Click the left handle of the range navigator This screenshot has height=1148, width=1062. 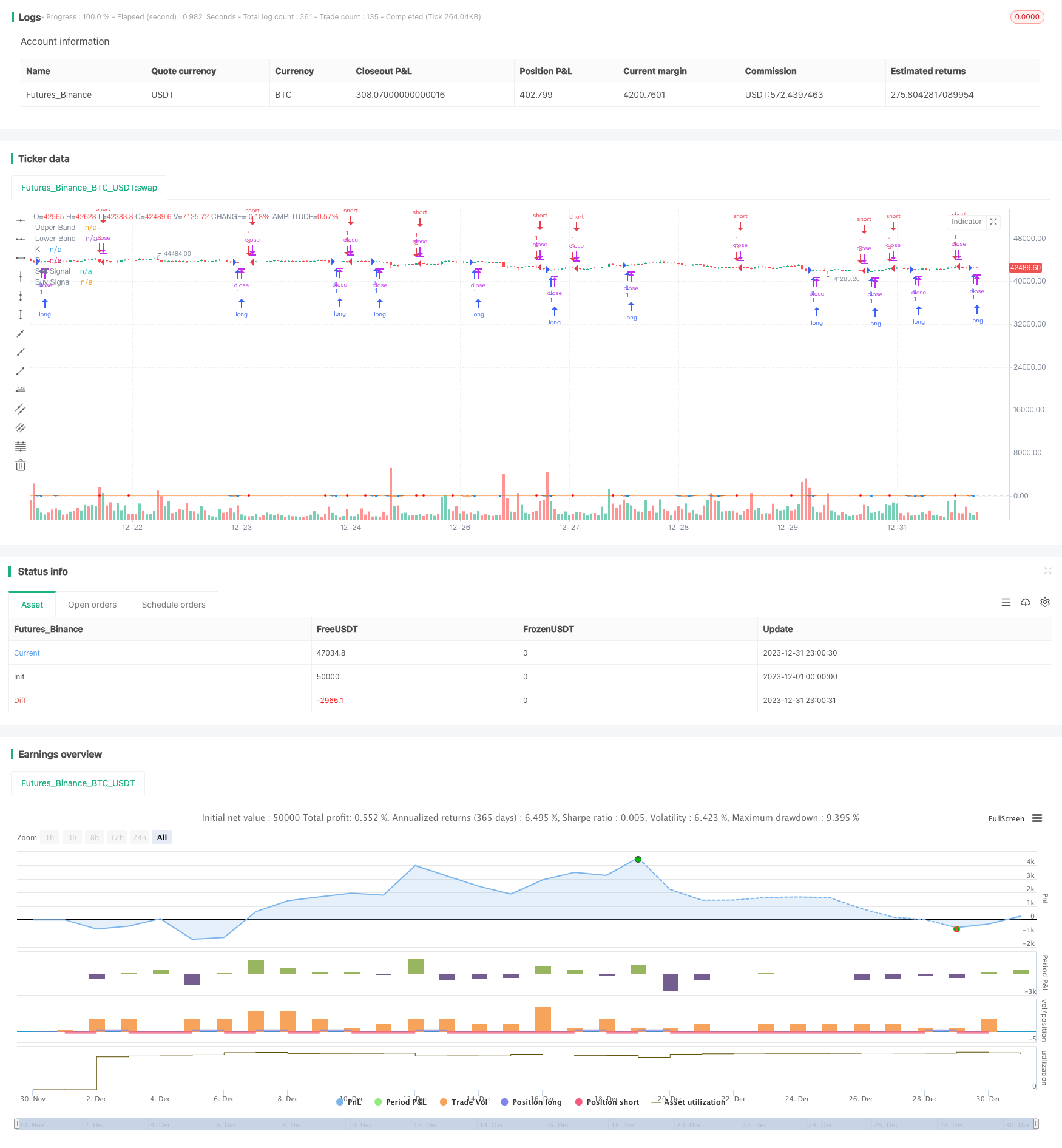pyautogui.click(x=17, y=1124)
